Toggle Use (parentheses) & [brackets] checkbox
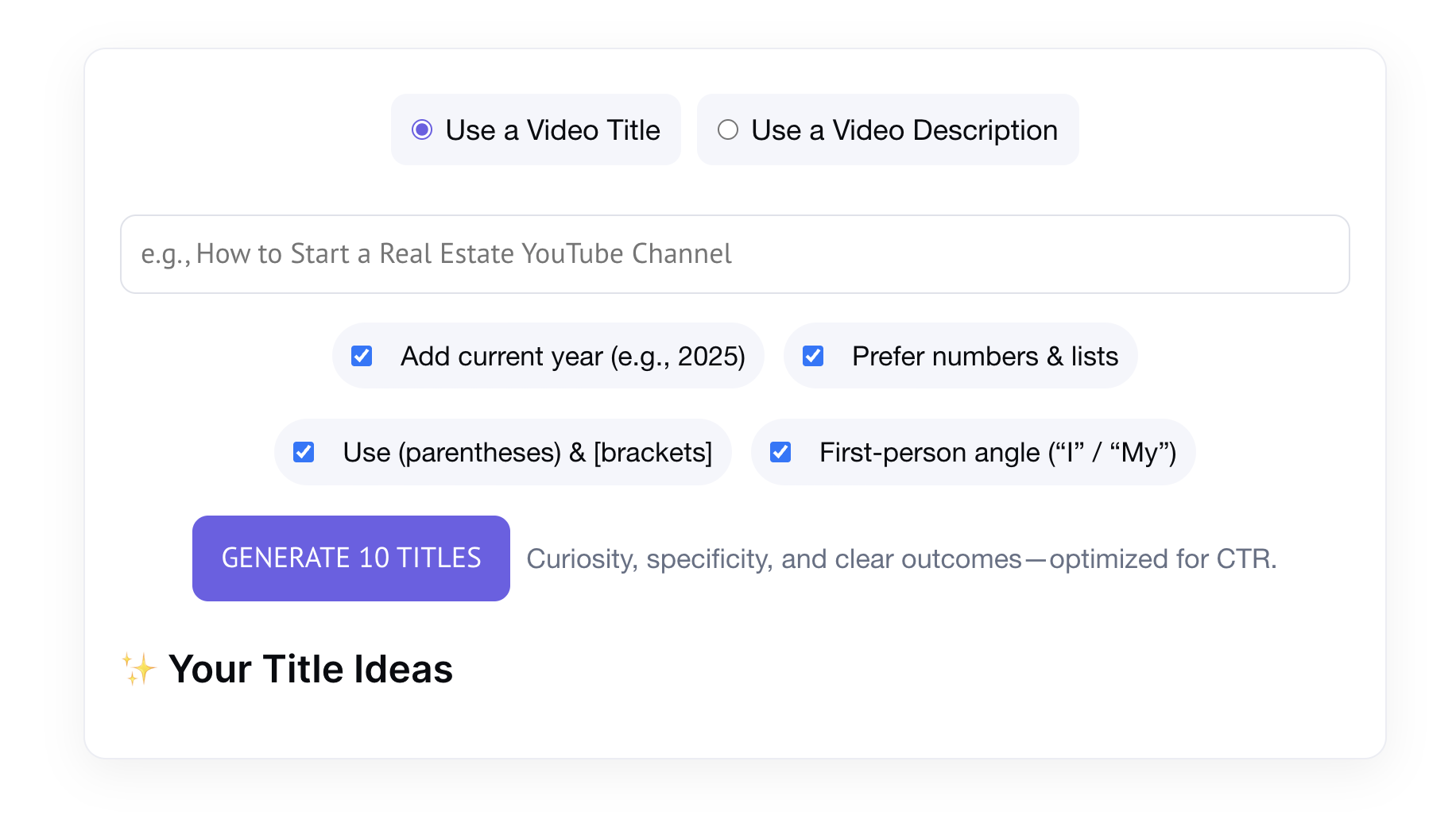This screenshot has height=823, width=1456. (x=303, y=451)
